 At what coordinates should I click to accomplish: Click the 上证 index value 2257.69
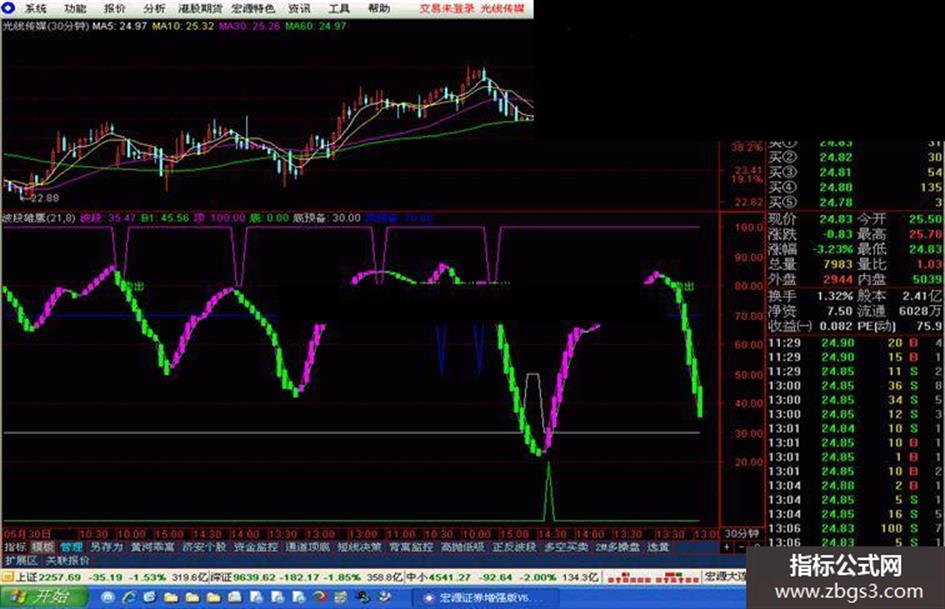click(x=59, y=577)
